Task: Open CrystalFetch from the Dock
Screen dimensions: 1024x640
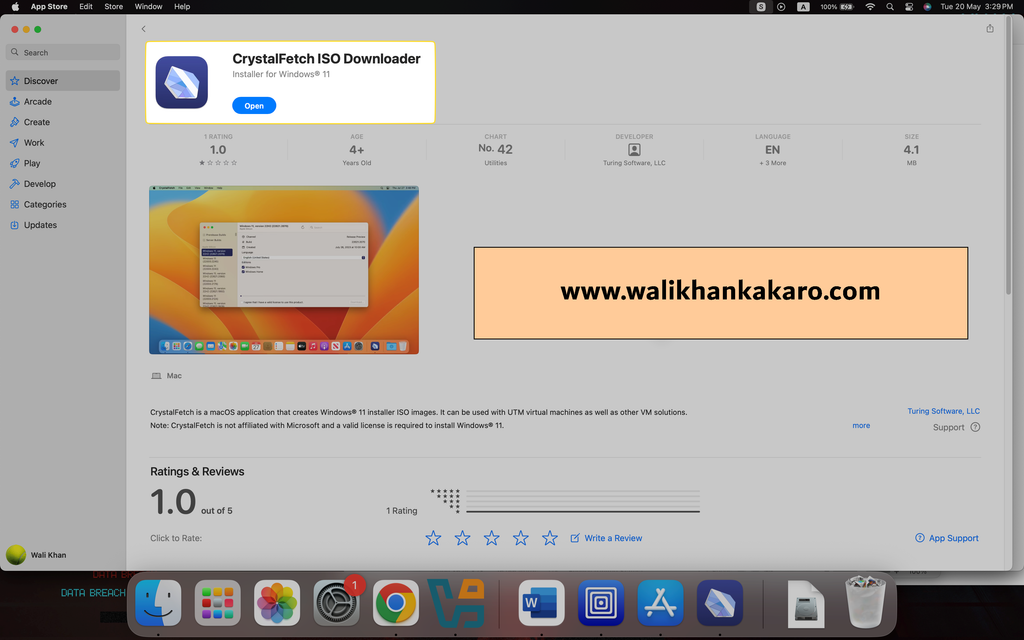Action: 720,603
